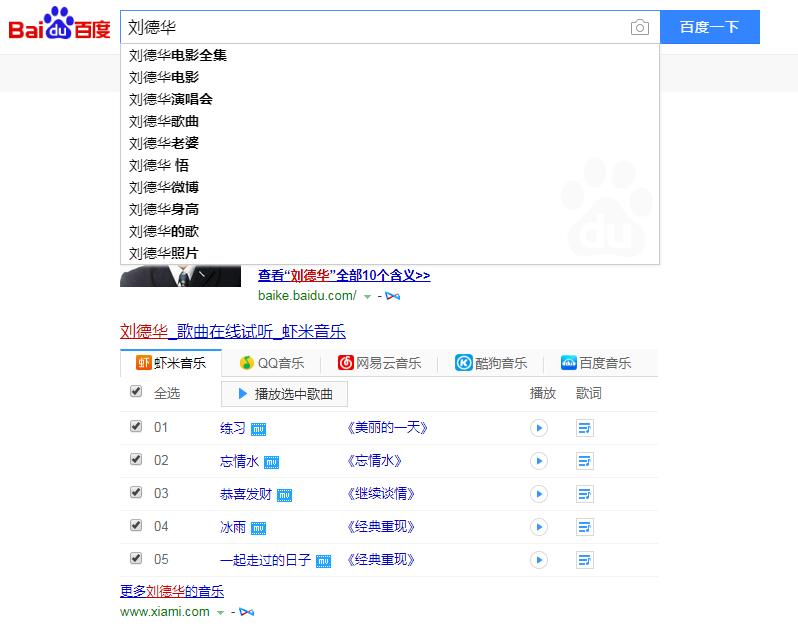Uncheck song 05 checkbox
The height and width of the screenshot is (636, 798).
click(136, 558)
